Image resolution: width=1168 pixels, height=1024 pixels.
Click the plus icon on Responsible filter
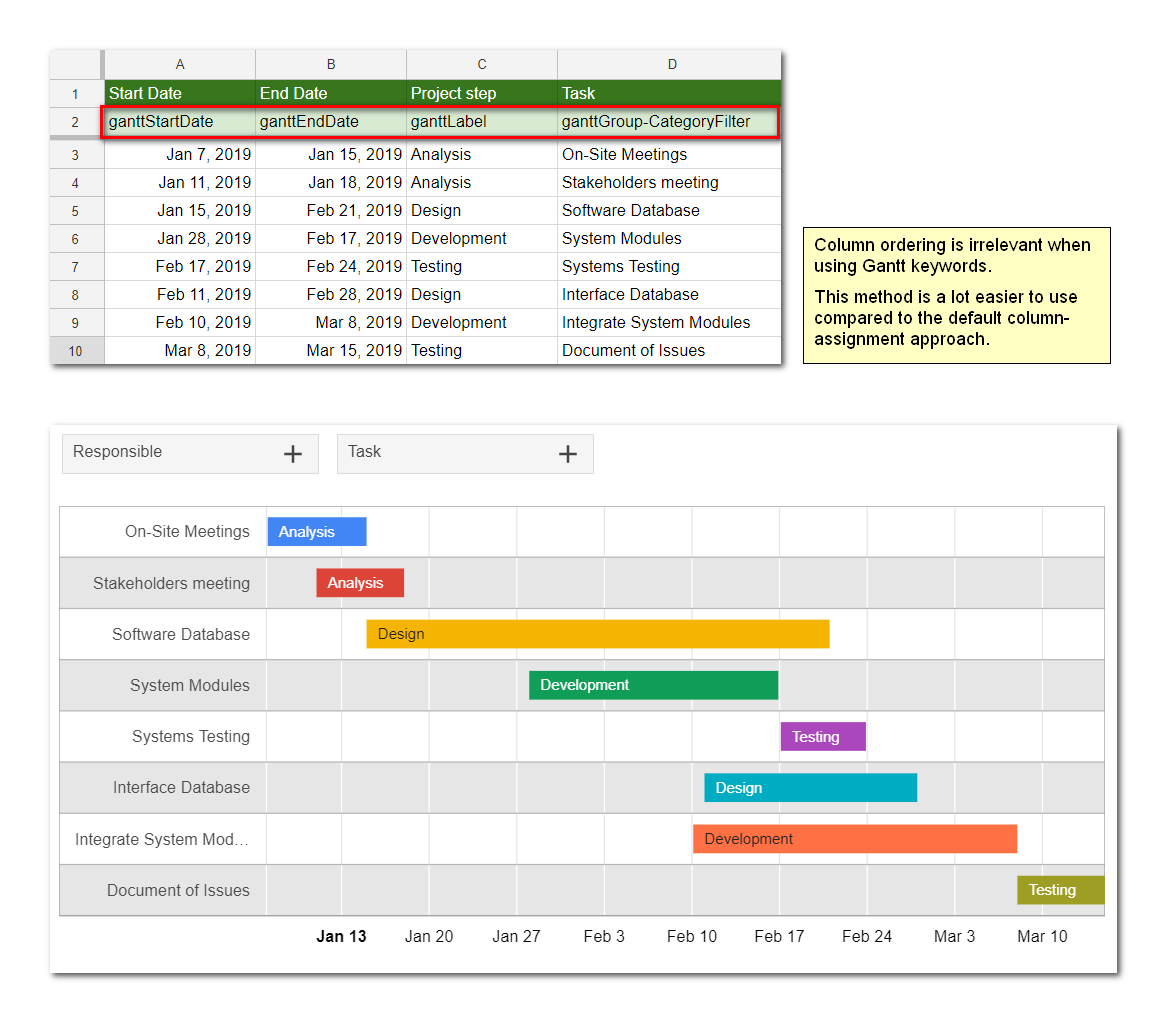pyautogui.click(x=292, y=454)
